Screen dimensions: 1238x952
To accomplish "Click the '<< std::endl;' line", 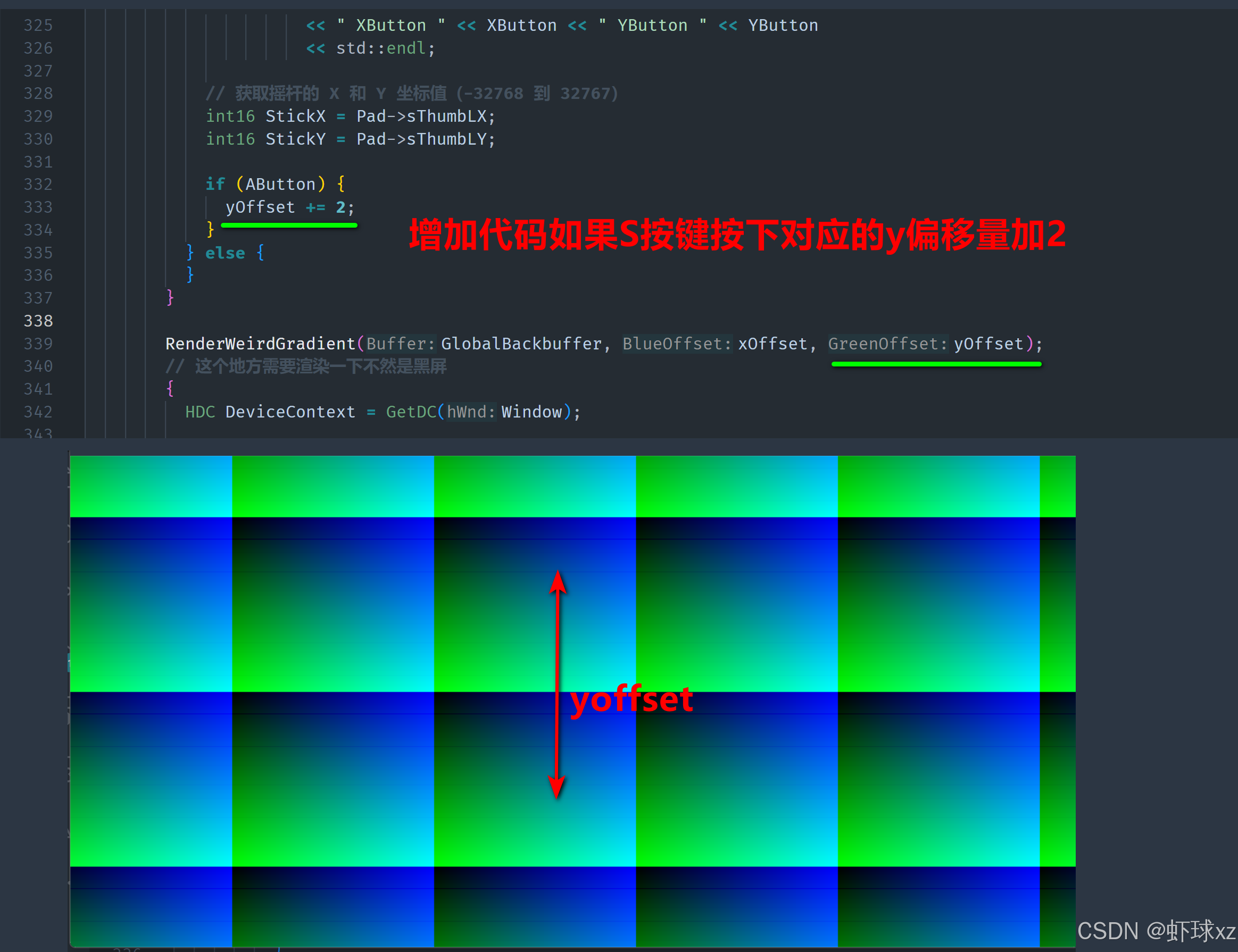I will (x=371, y=48).
